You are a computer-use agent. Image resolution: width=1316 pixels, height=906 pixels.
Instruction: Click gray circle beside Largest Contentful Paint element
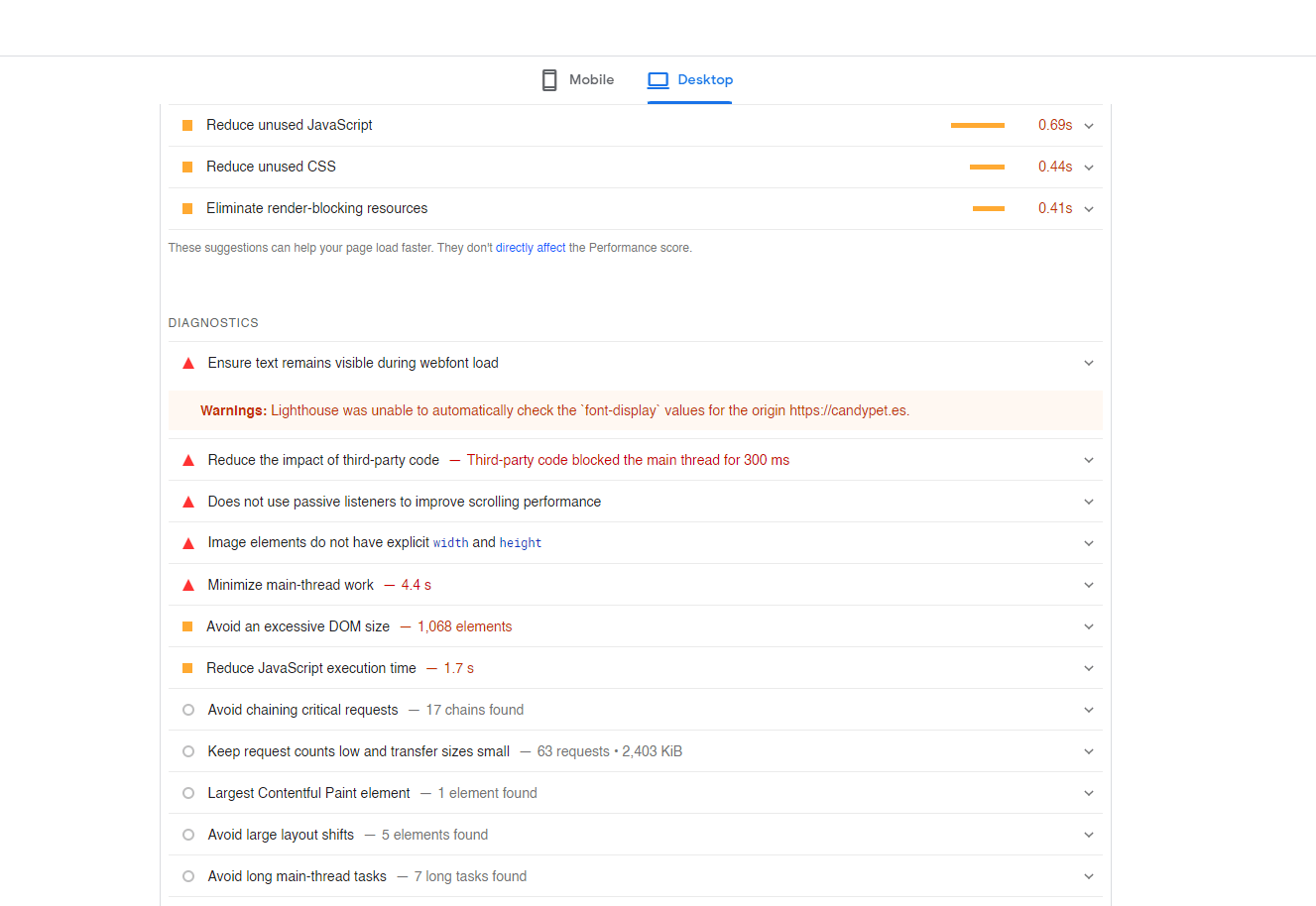pos(188,793)
